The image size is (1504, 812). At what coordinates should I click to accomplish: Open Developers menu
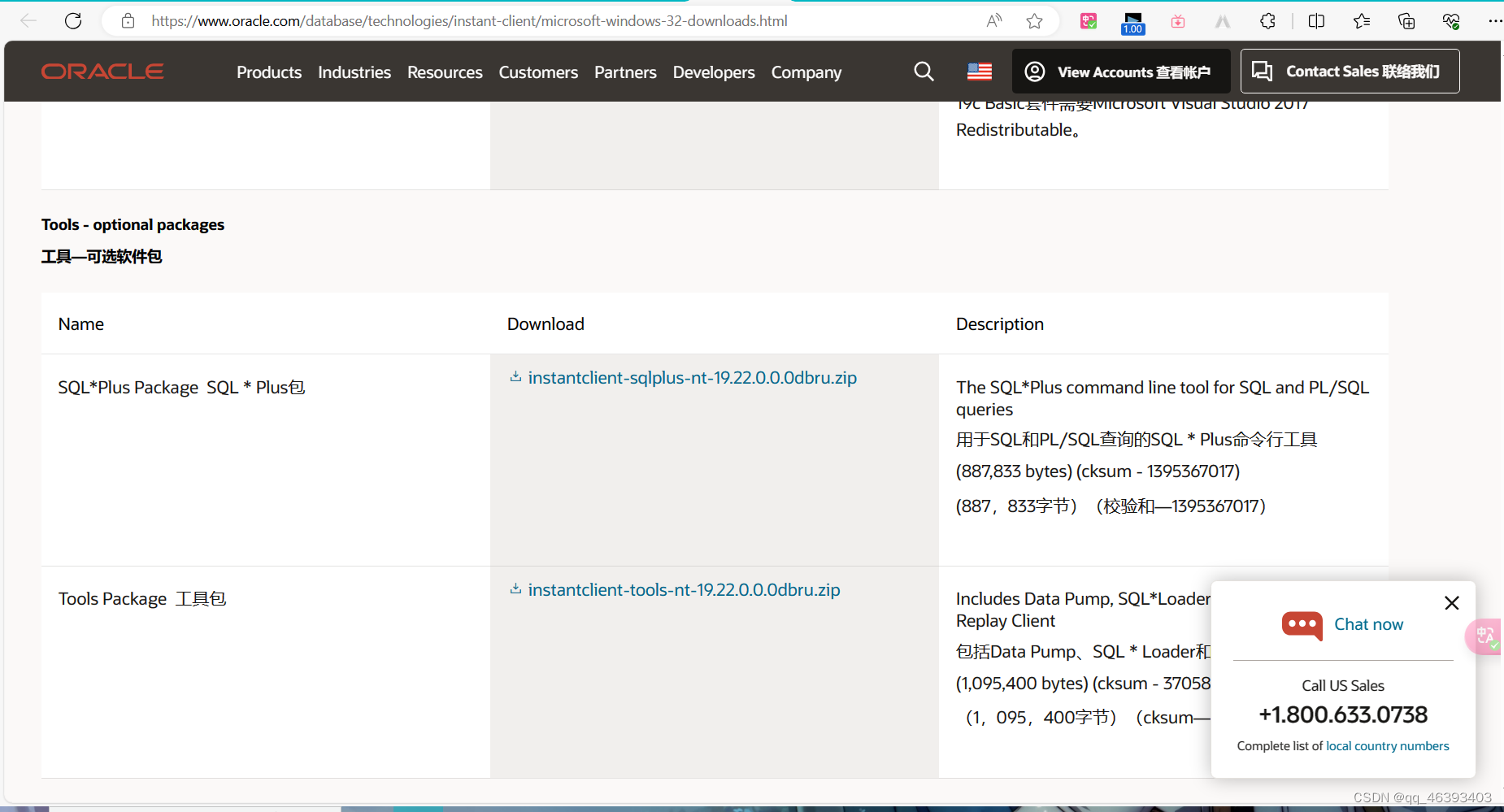click(714, 72)
